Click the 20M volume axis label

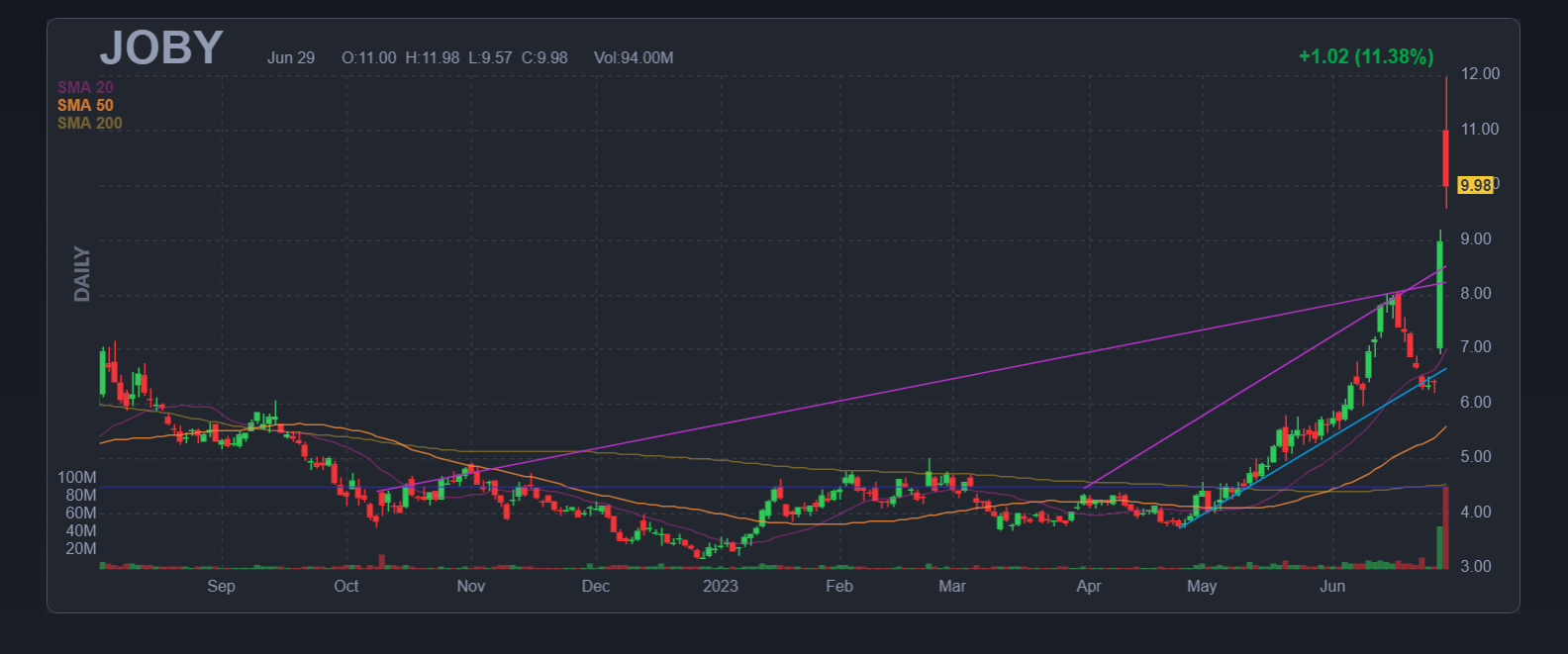click(81, 549)
